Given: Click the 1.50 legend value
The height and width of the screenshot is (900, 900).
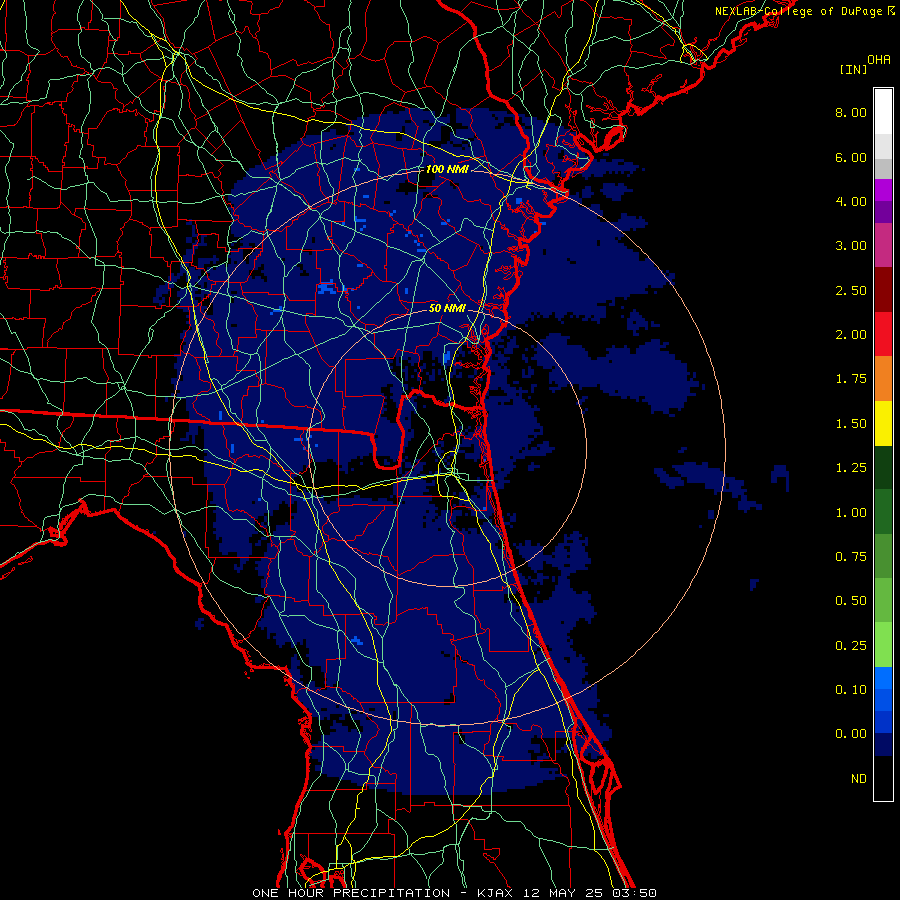Looking at the screenshot, I should click(x=851, y=424).
